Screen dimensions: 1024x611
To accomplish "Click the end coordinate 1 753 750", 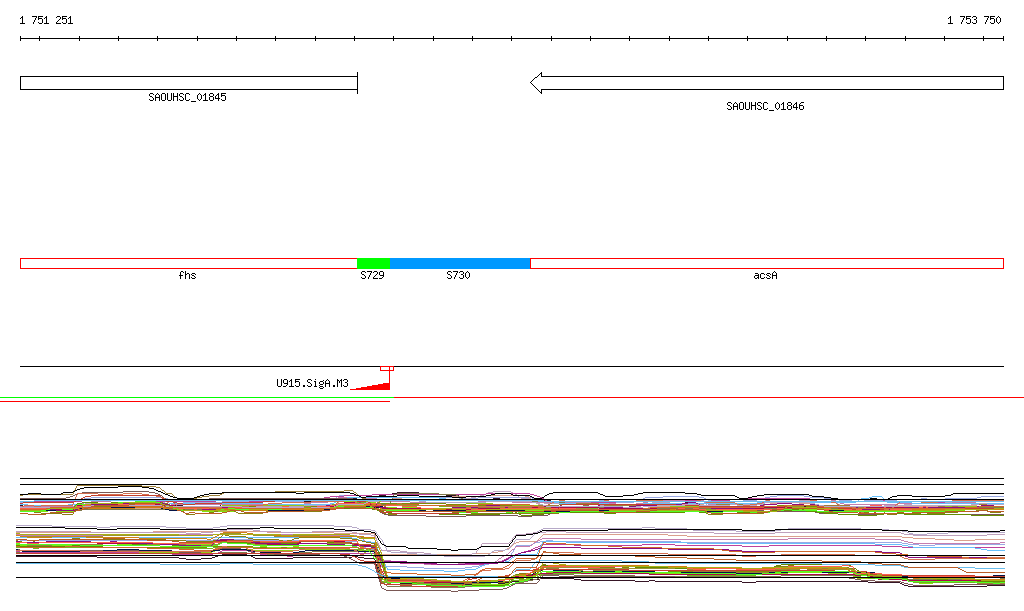I will pos(974,20).
